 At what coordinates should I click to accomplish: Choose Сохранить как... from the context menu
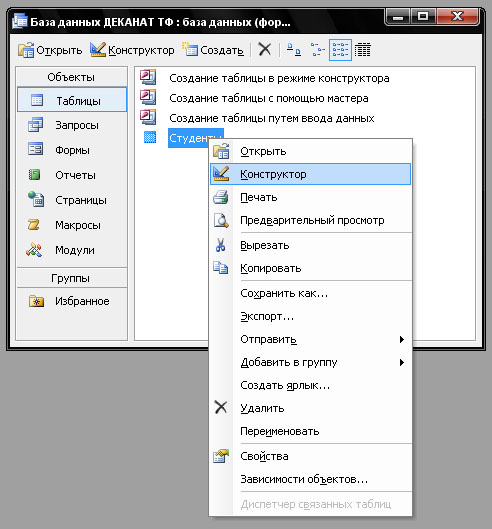[x=310, y=293]
